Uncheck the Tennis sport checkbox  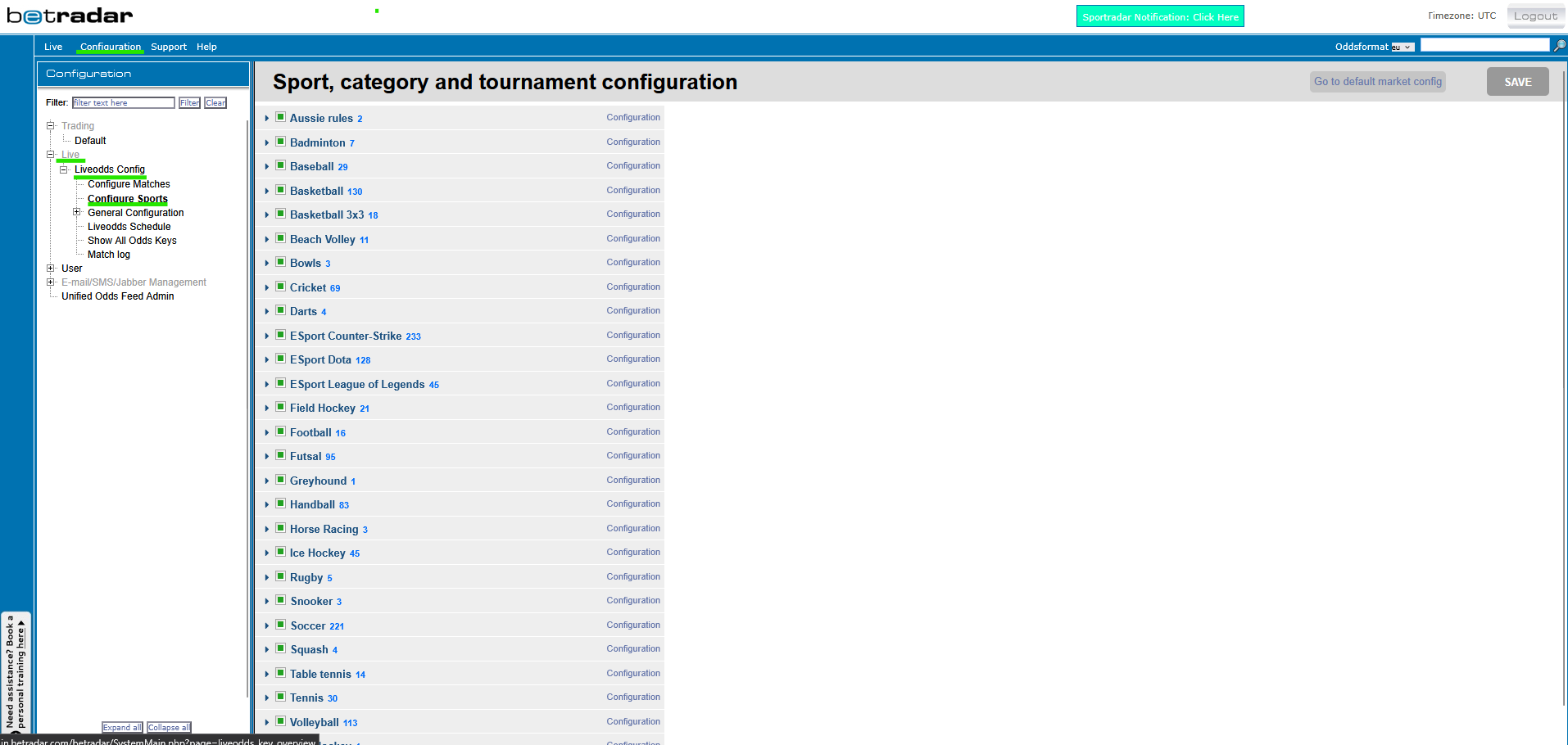280,697
